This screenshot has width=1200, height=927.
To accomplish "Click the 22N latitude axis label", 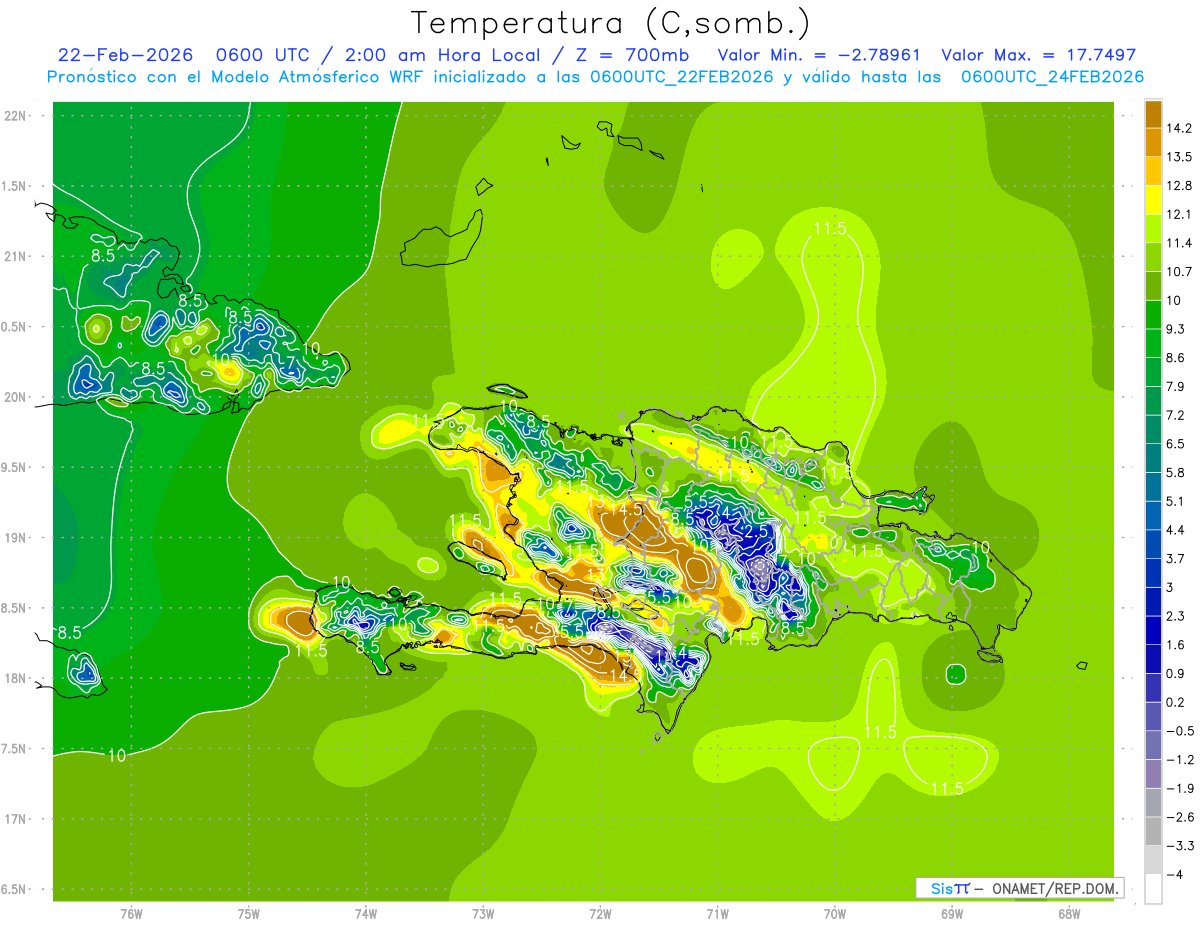I will (x=15, y=115).
